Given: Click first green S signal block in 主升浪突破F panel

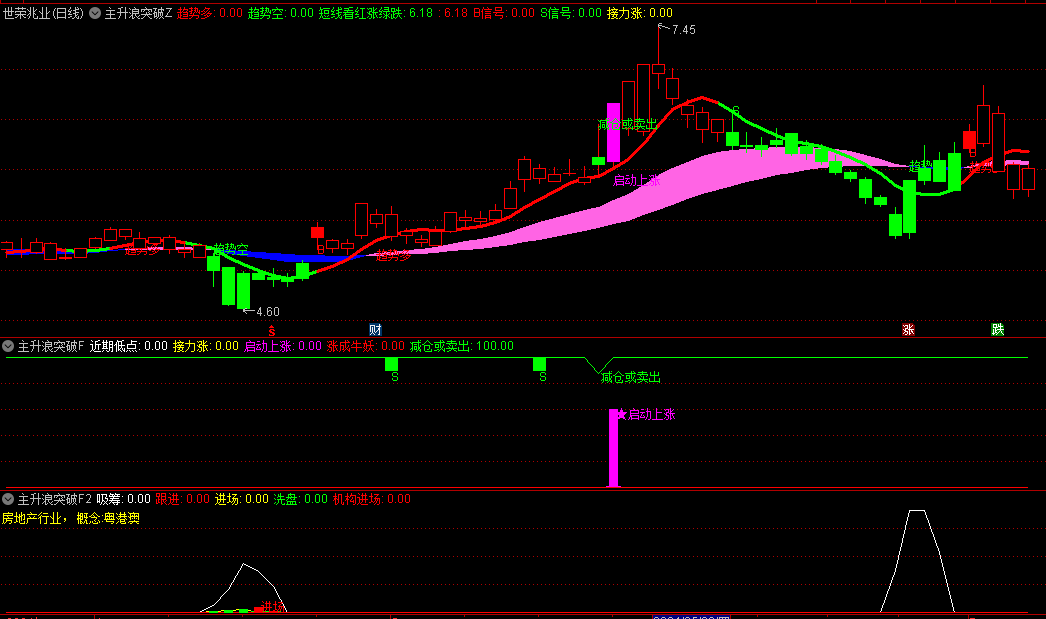Looking at the screenshot, I should pos(392,364).
